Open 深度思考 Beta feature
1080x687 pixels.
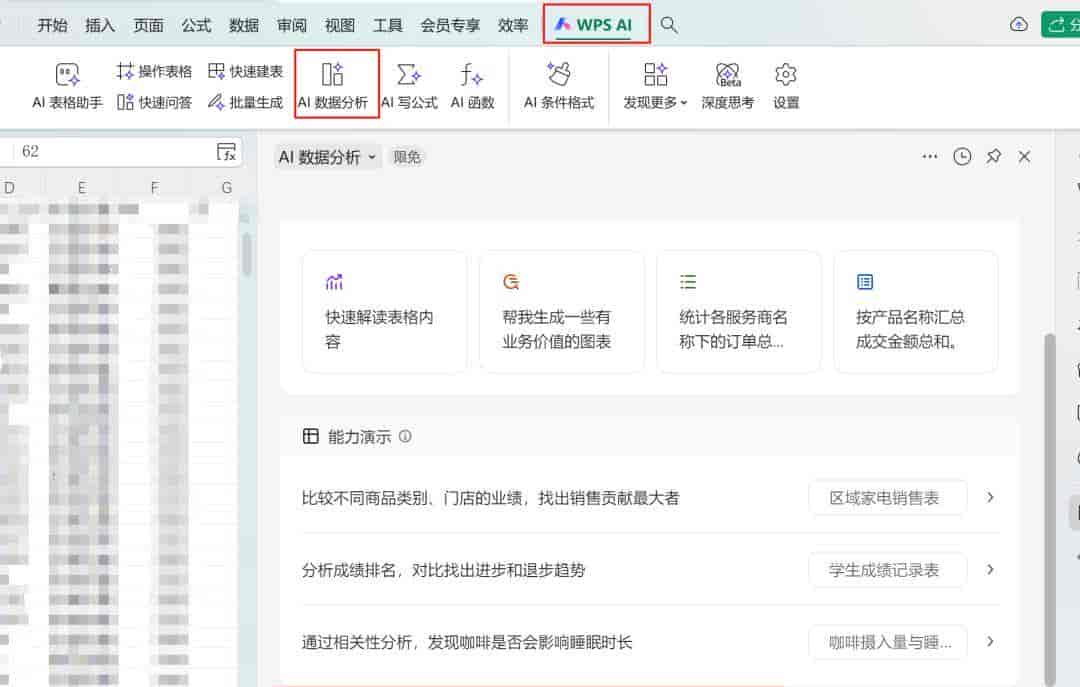727,85
